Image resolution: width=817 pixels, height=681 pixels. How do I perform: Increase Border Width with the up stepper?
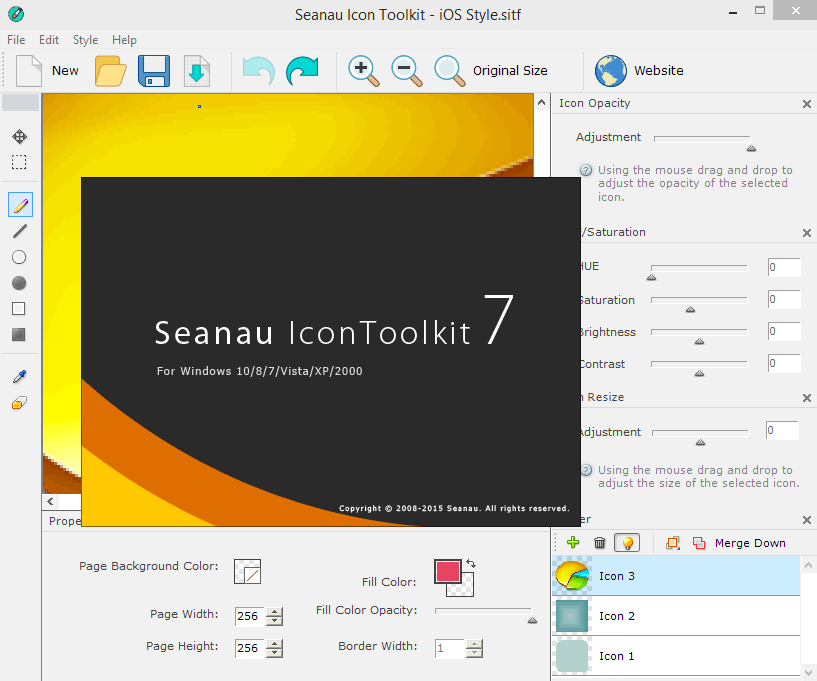474,644
